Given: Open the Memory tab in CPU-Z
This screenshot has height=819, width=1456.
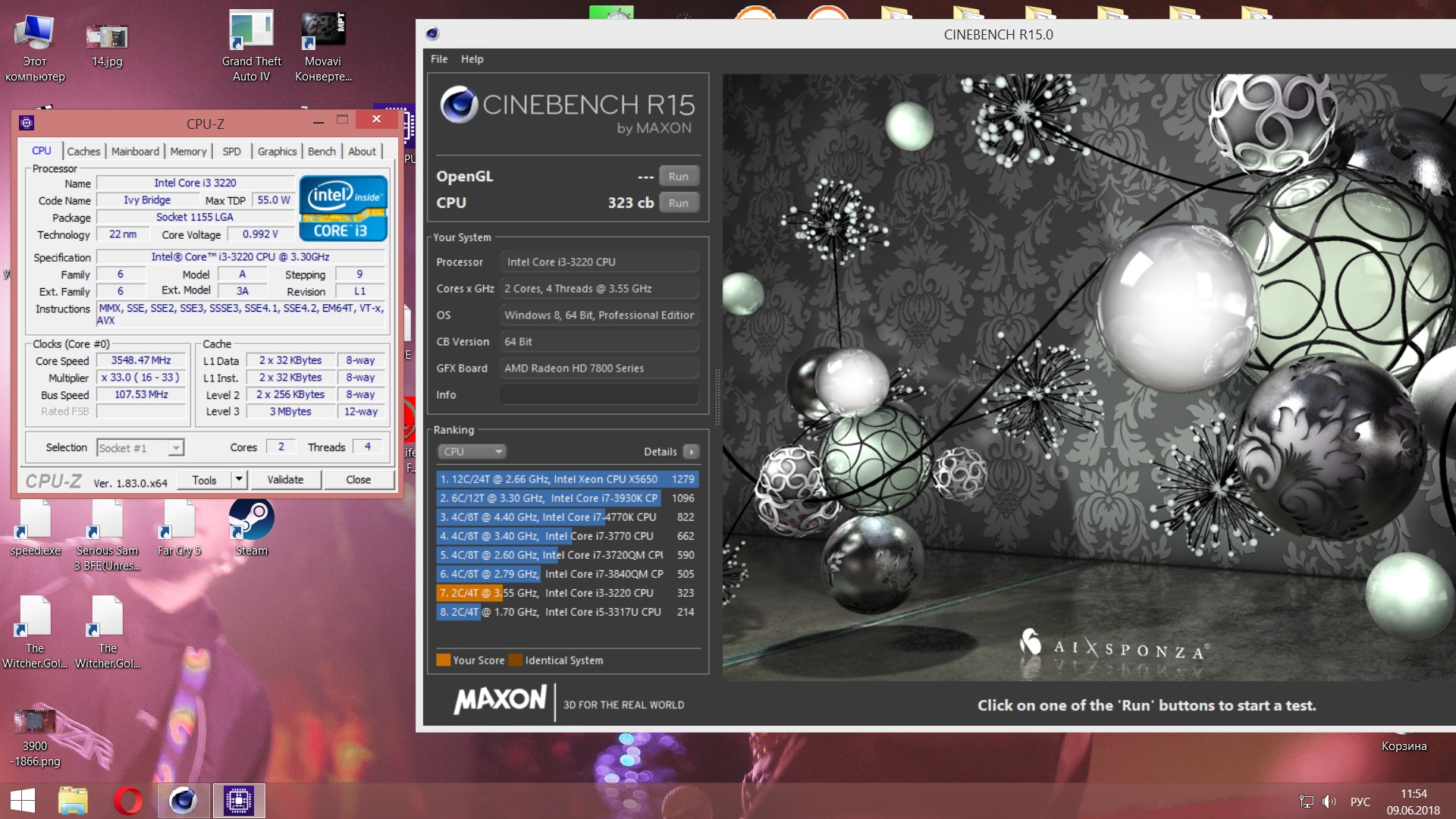Looking at the screenshot, I should (188, 152).
